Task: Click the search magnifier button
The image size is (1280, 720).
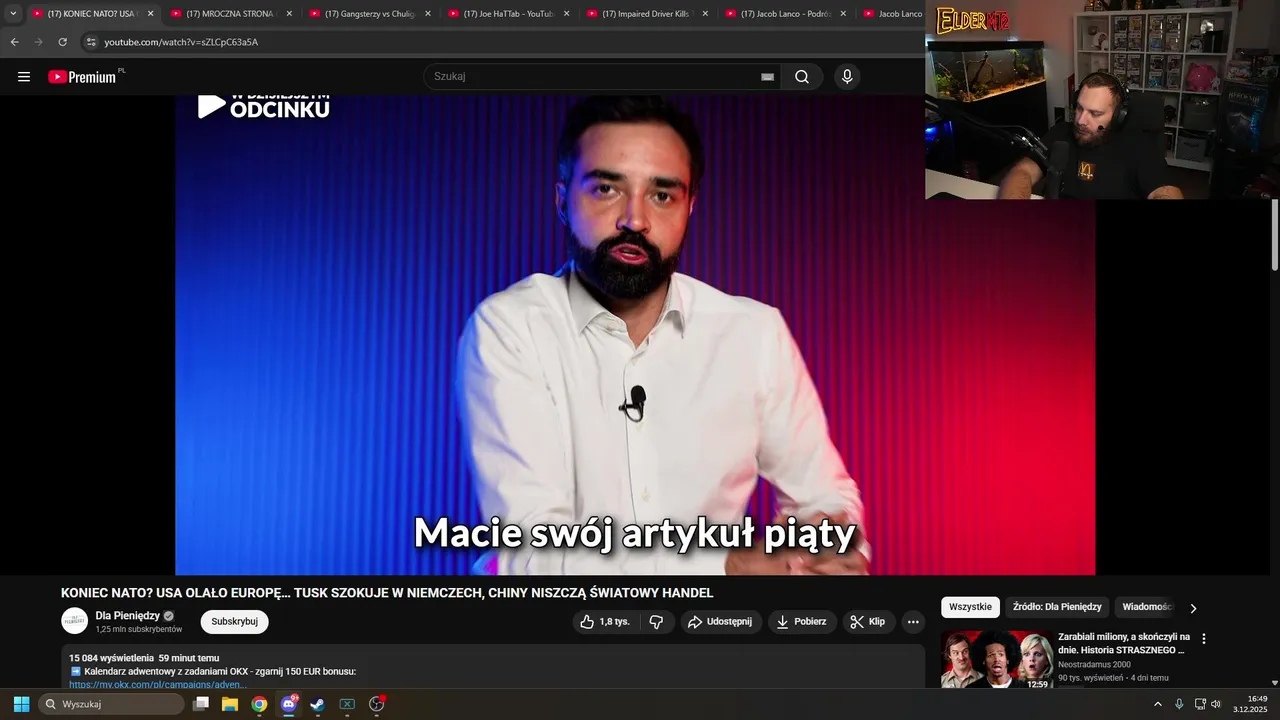Action: pos(802,77)
